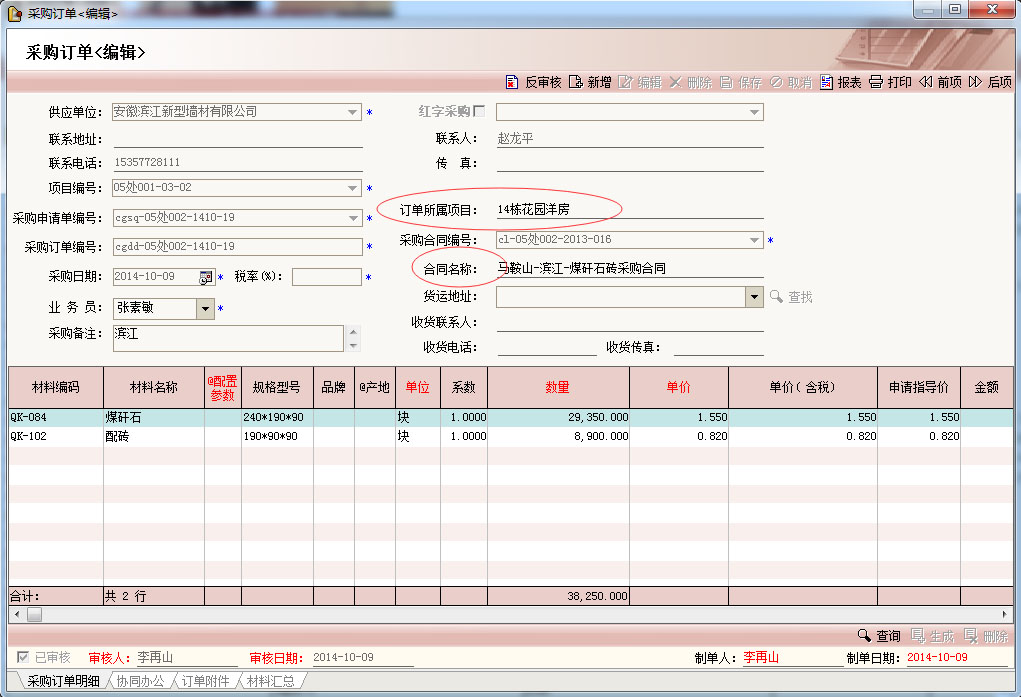Expand the 货运地址 dropdown
Screen dimensions: 1021x697
tap(754, 297)
